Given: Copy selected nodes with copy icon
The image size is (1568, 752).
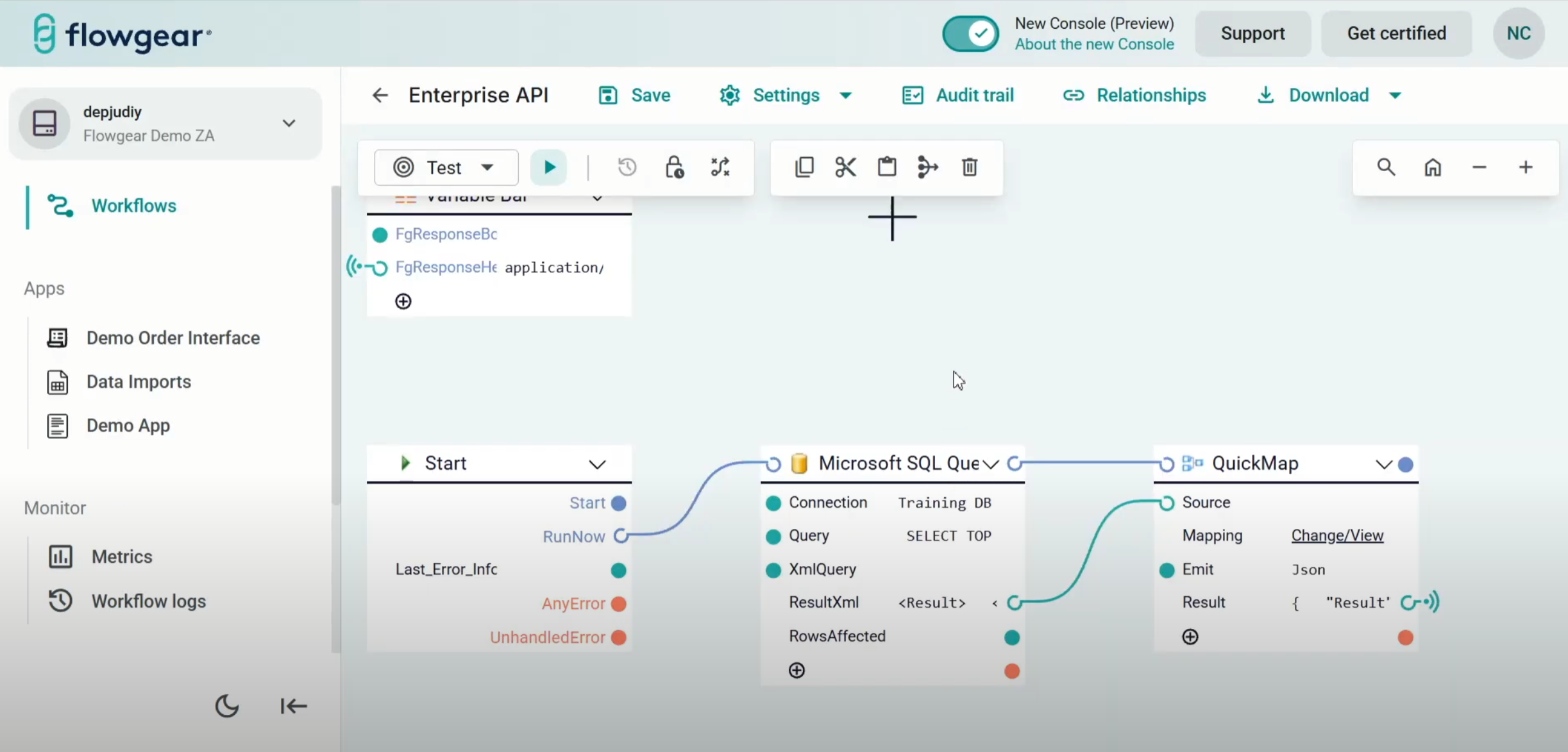Looking at the screenshot, I should coord(804,167).
